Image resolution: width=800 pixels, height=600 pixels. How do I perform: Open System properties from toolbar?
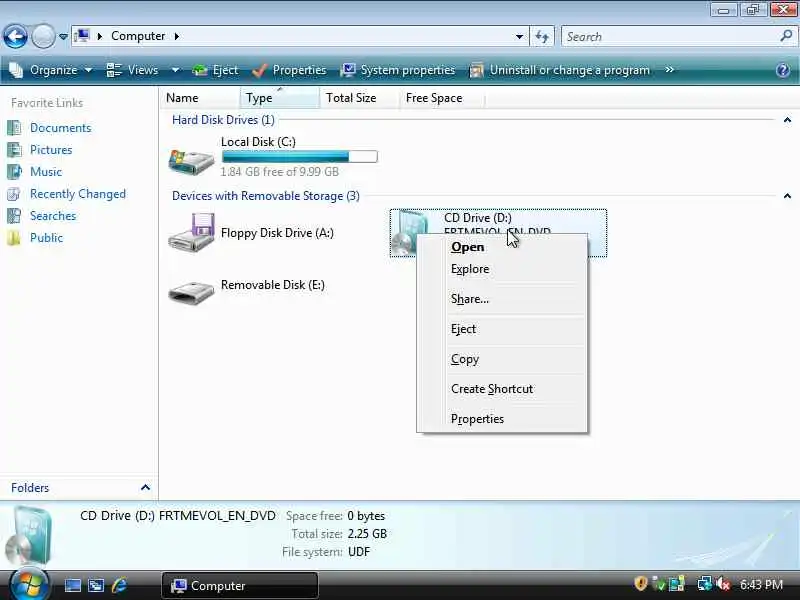(x=397, y=70)
